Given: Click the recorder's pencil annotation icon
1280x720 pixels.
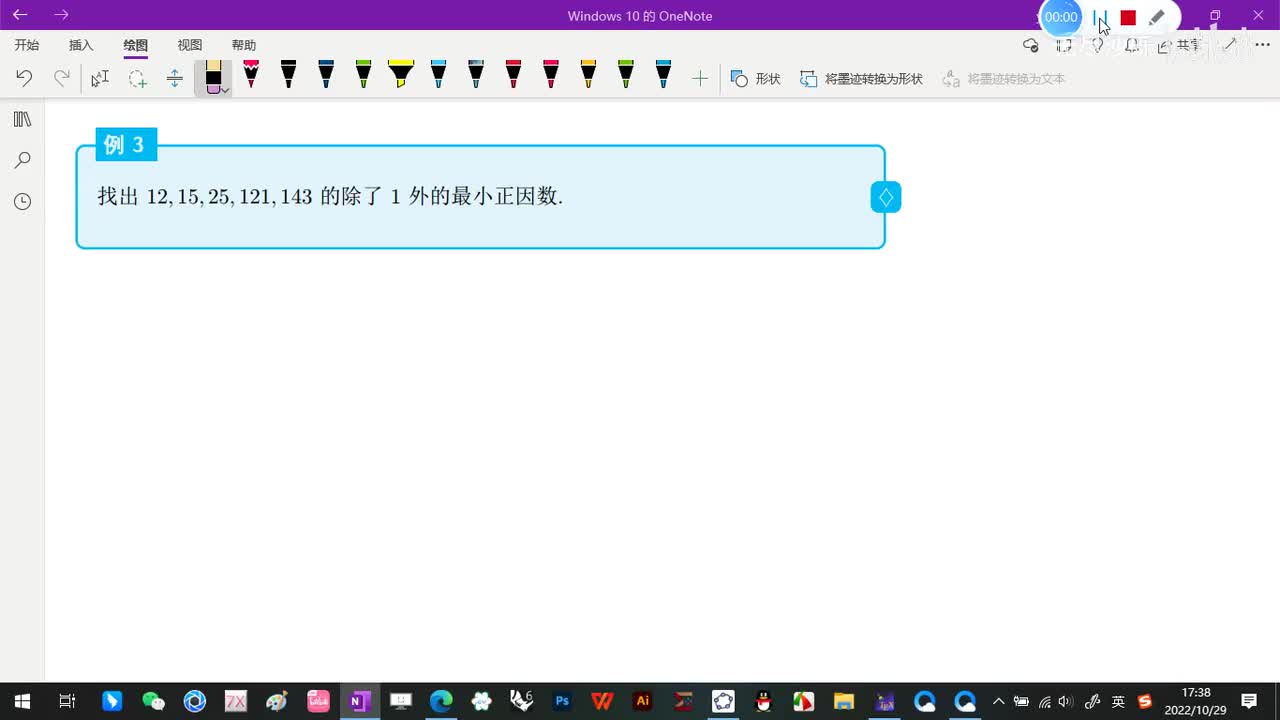Looking at the screenshot, I should [x=1157, y=17].
